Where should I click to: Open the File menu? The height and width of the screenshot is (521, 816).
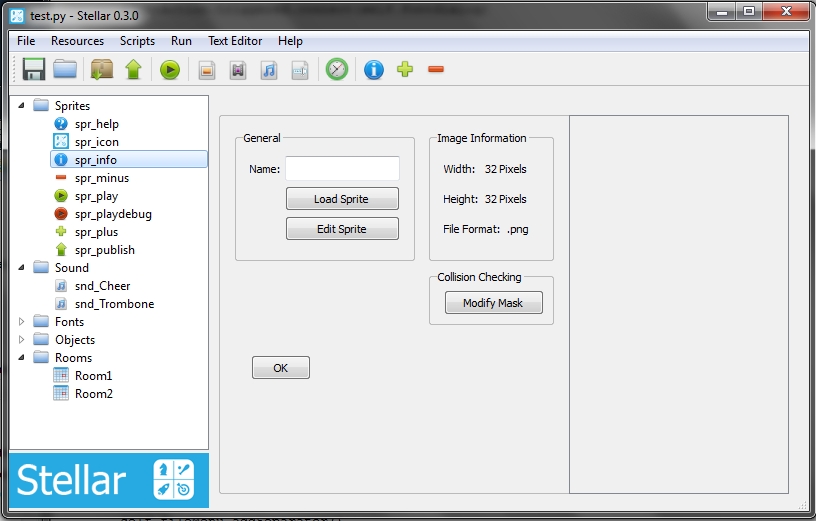click(x=26, y=41)
